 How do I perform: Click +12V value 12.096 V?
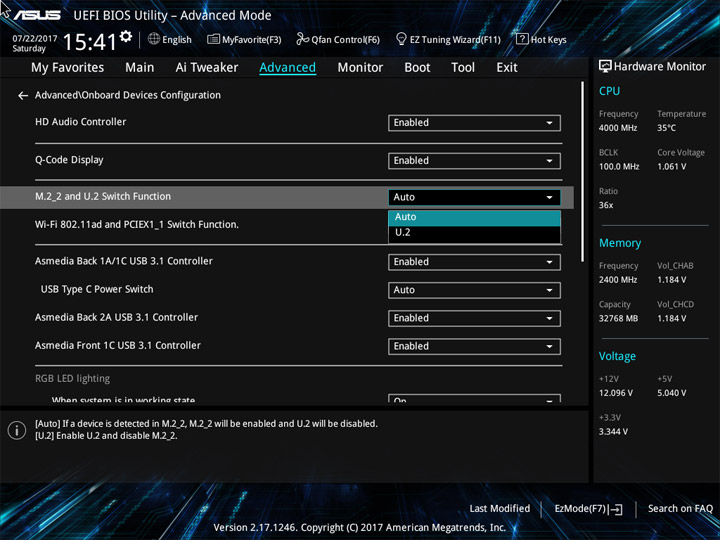[x=615, y=393]
